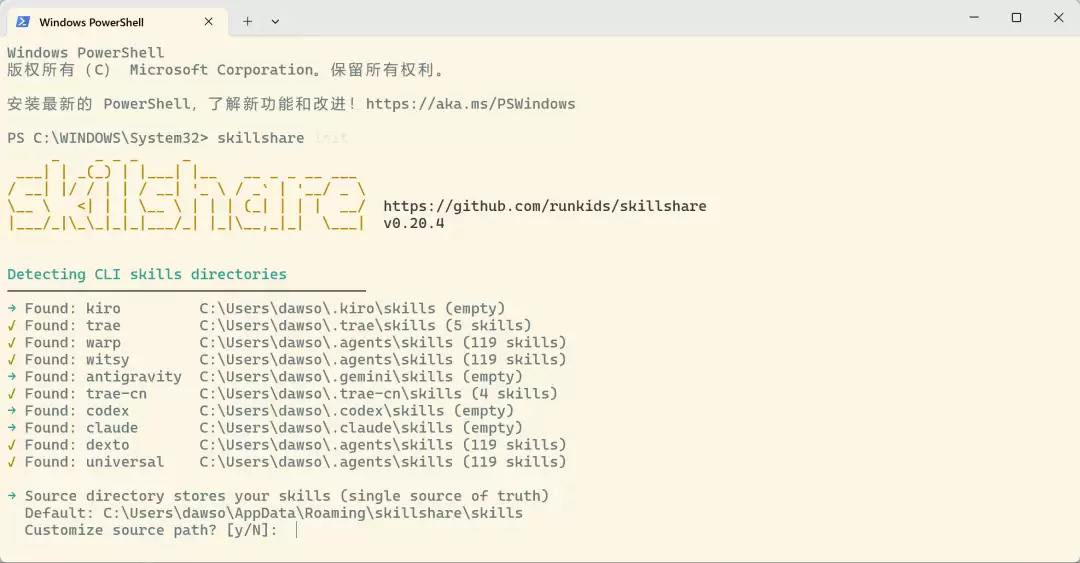Screen dimensions: 1080x563
Task: Close the Windows PowerShell tab
Action: pyautogui.click(x=209, y=21)
